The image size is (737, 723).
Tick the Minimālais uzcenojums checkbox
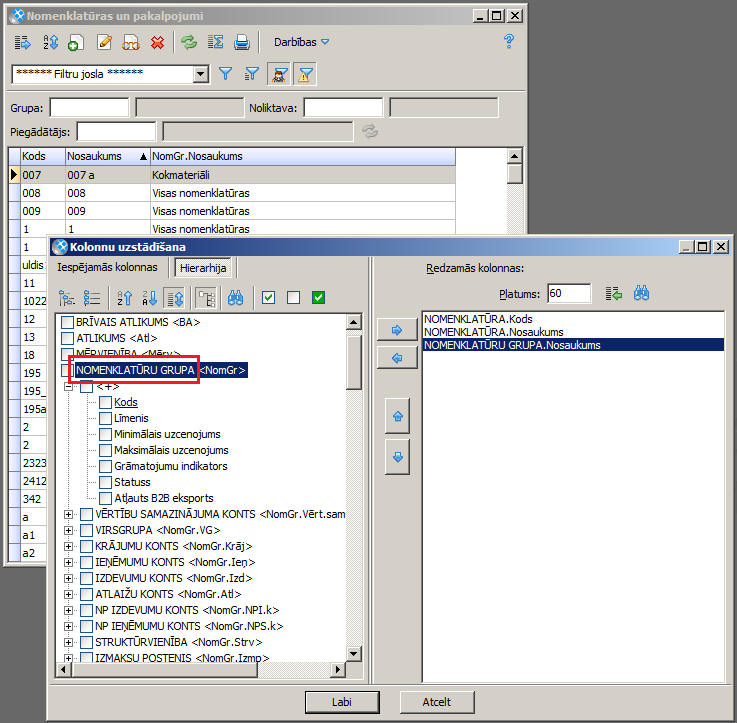point(105,434)
